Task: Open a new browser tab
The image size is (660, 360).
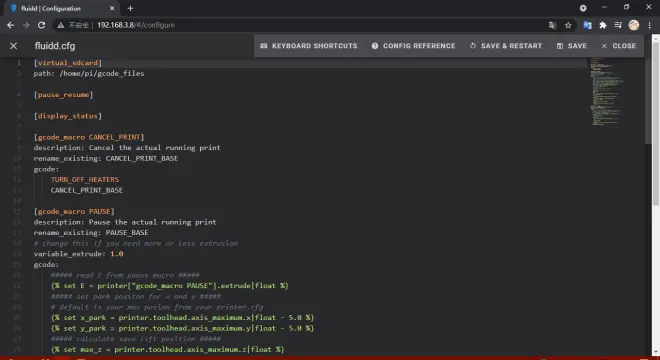Action: pyautogui.click(x=130, y=8)
